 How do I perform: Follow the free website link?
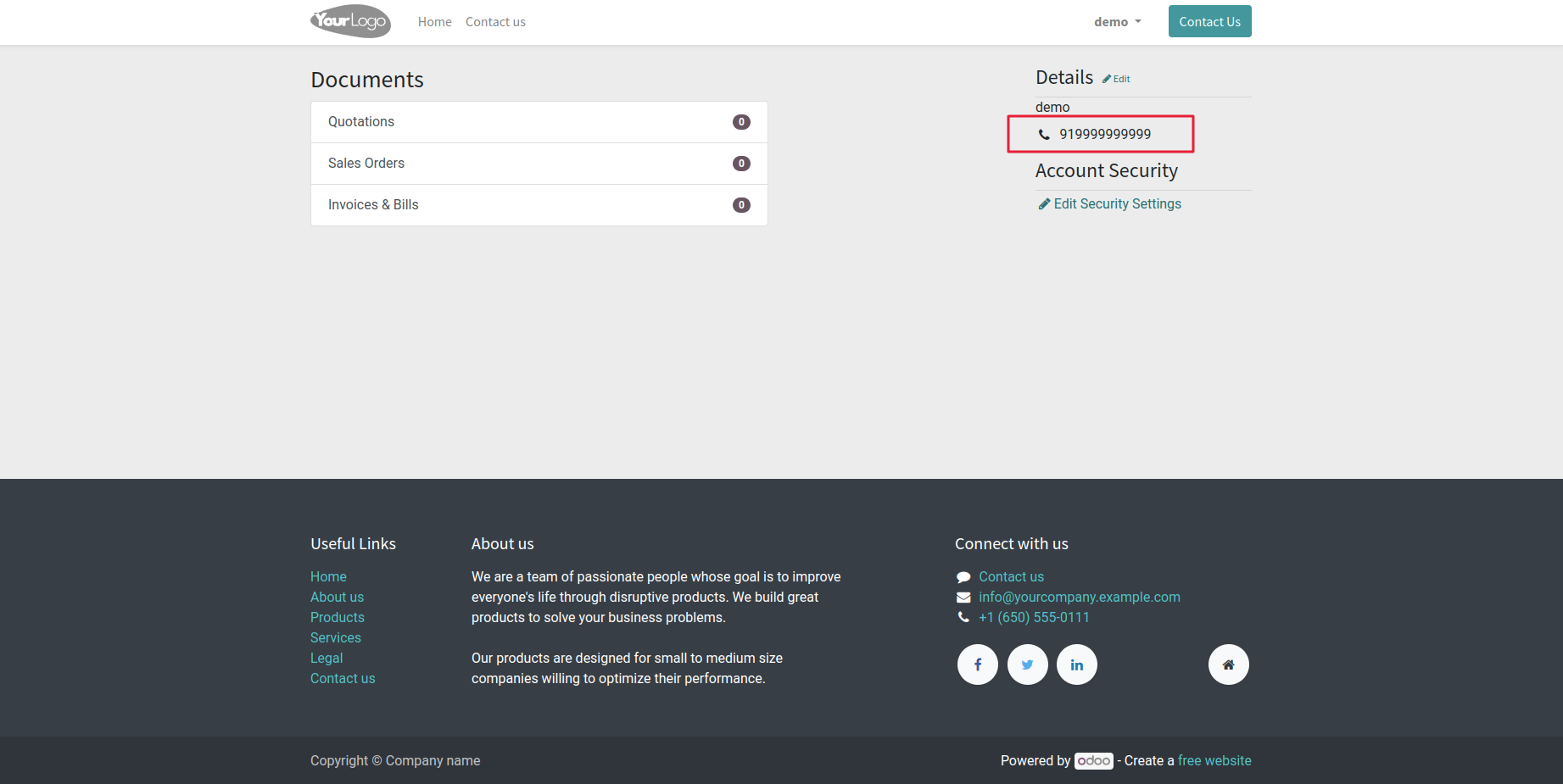(x=1214, y=761)
